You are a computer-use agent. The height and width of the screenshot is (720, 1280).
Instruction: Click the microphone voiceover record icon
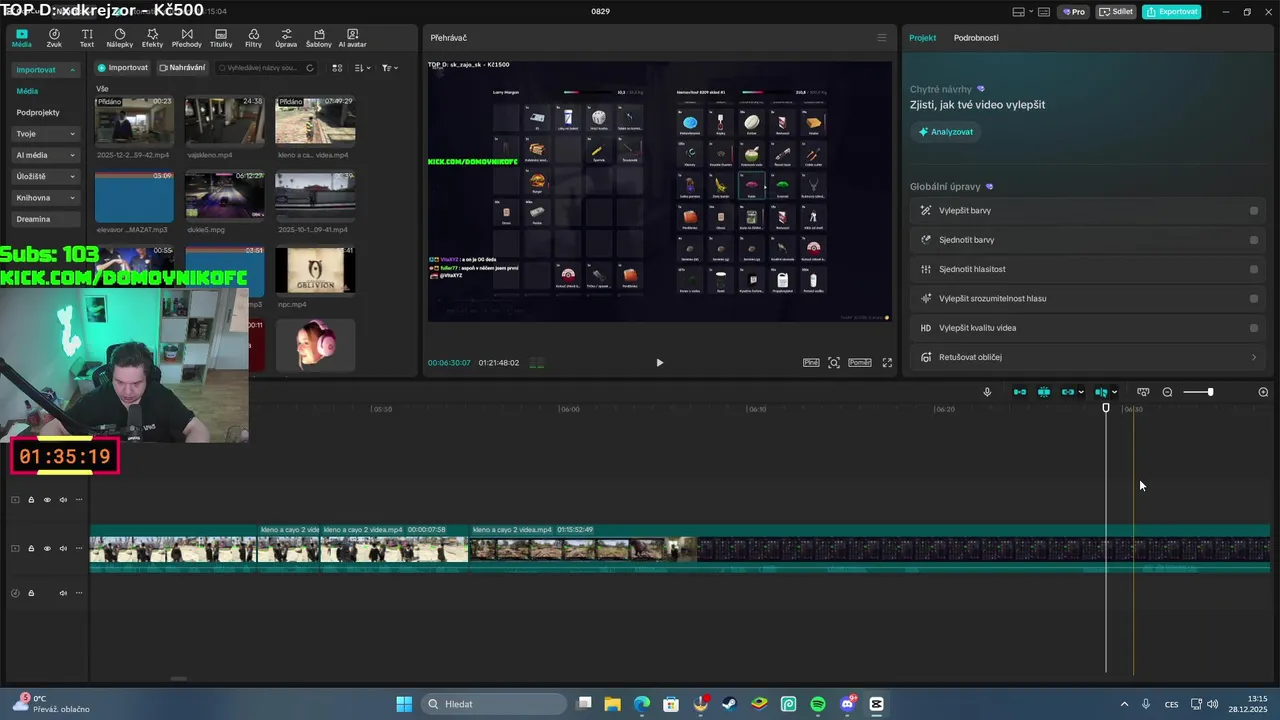tap(987, 392)
